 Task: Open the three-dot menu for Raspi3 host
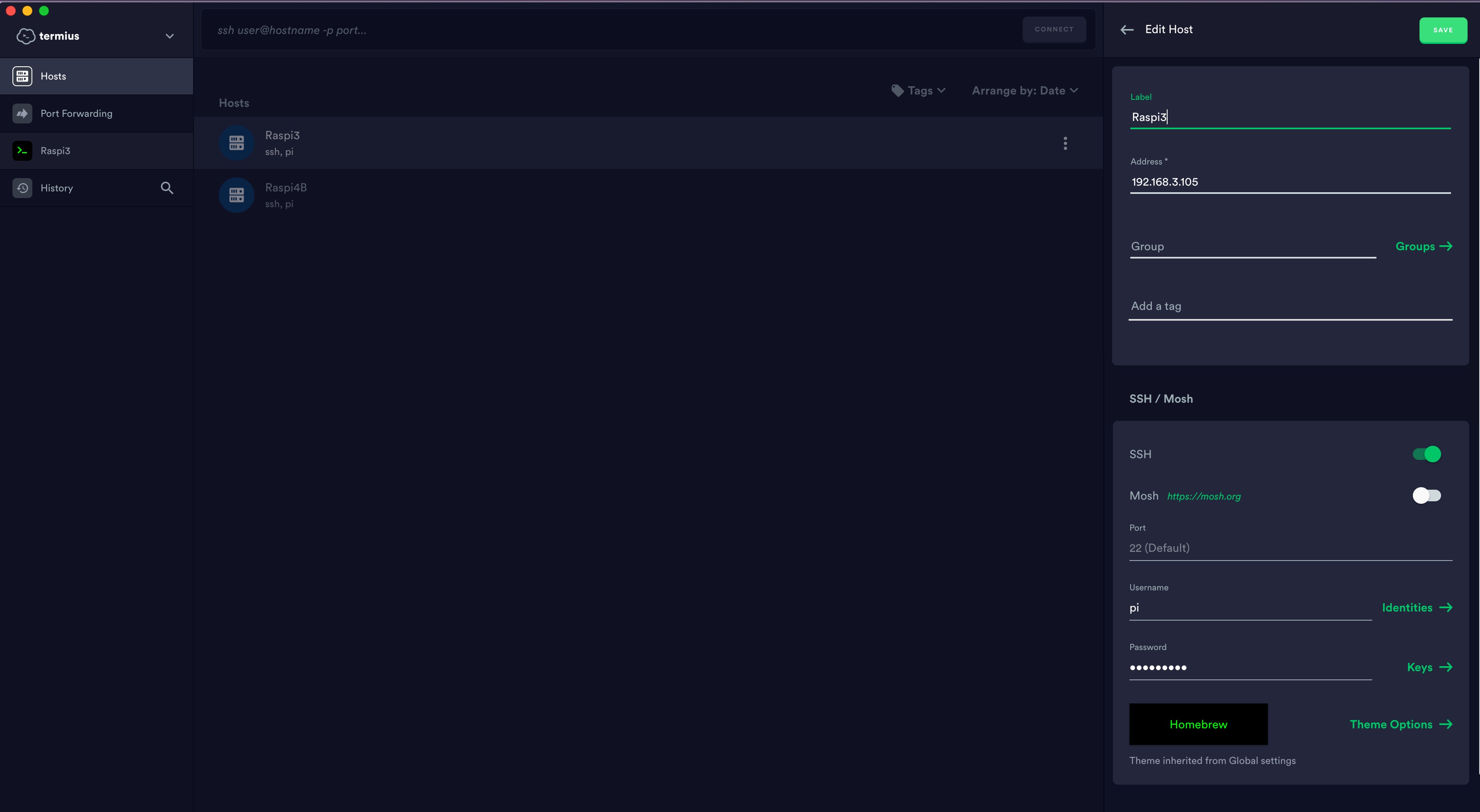coord(1064,143)
